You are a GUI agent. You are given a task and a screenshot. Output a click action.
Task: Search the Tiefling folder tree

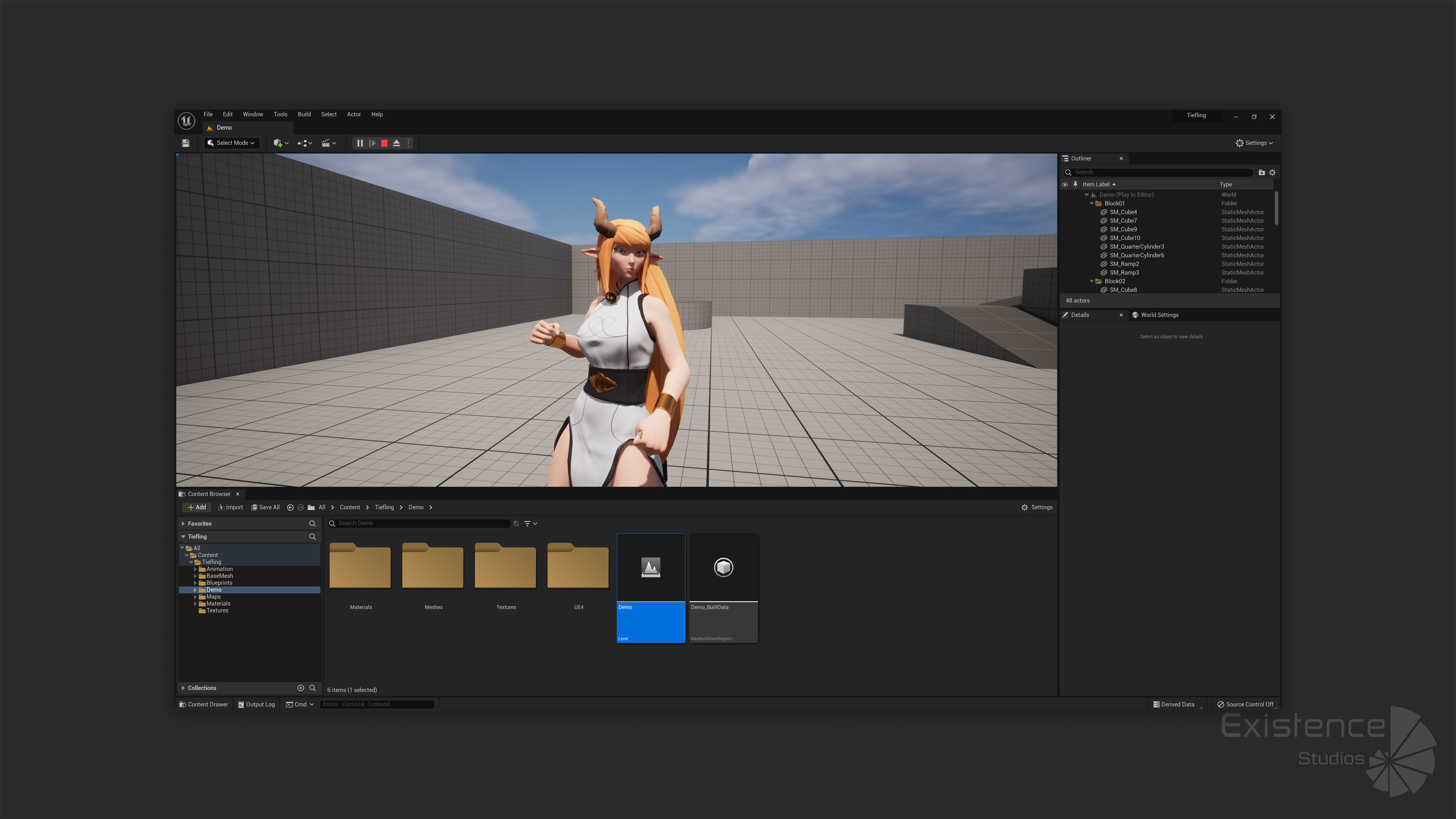coord(312,537)
